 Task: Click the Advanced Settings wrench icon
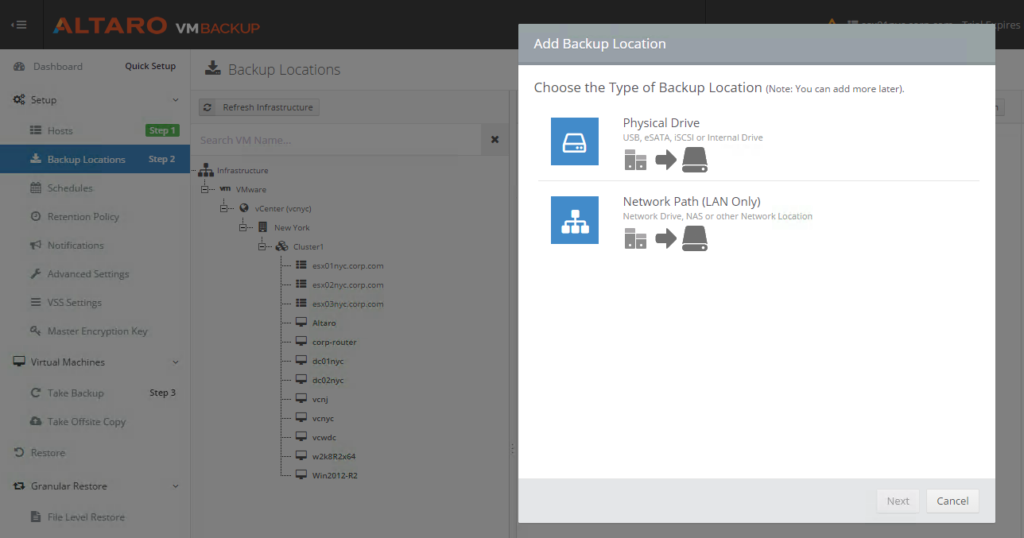35,274
